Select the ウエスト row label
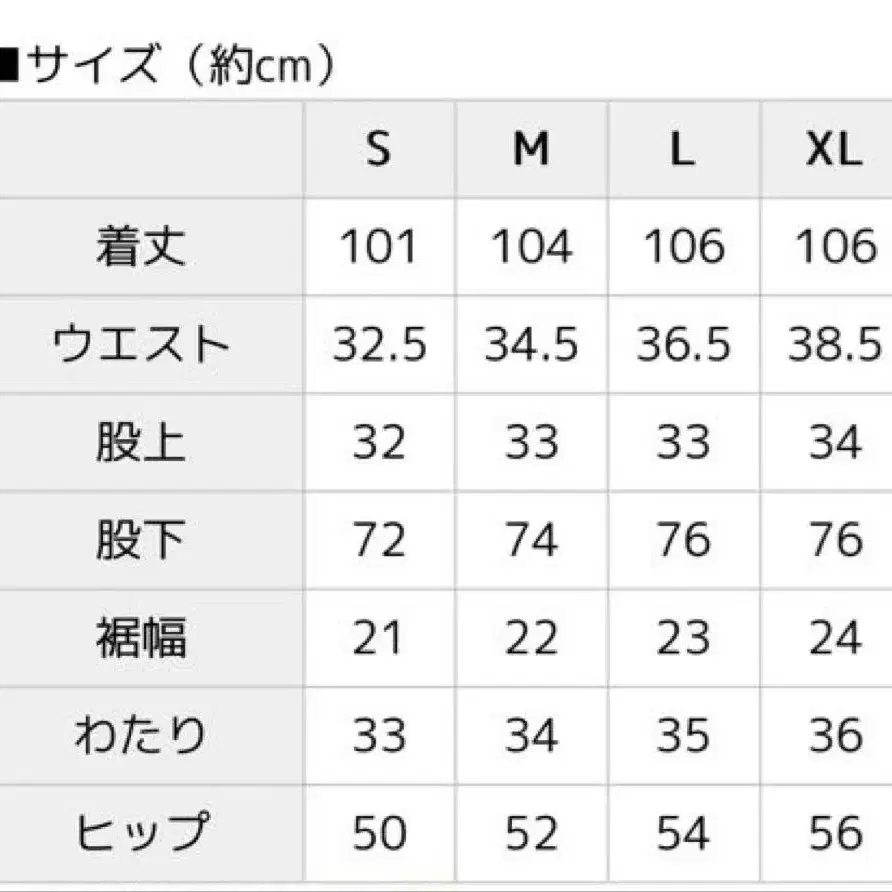This screenshot has height=892, width=892. point(141,345)
